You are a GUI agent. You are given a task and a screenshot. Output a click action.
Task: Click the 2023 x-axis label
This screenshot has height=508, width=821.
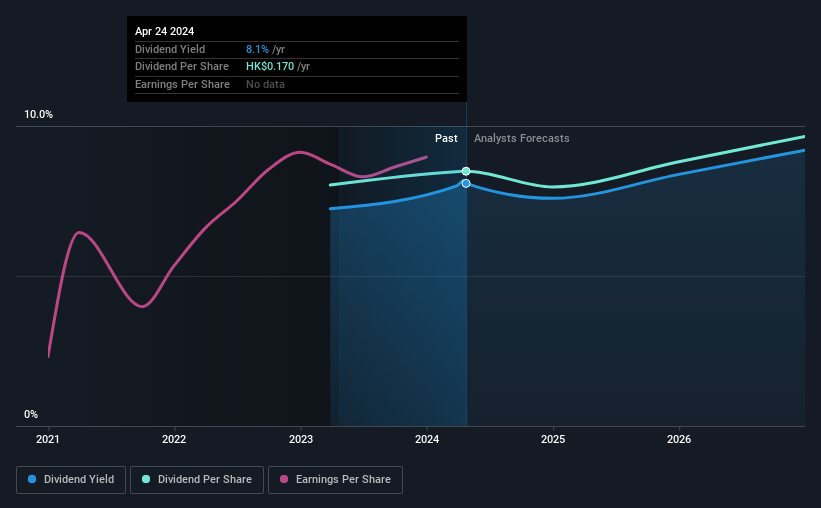(x=301, y=439)
